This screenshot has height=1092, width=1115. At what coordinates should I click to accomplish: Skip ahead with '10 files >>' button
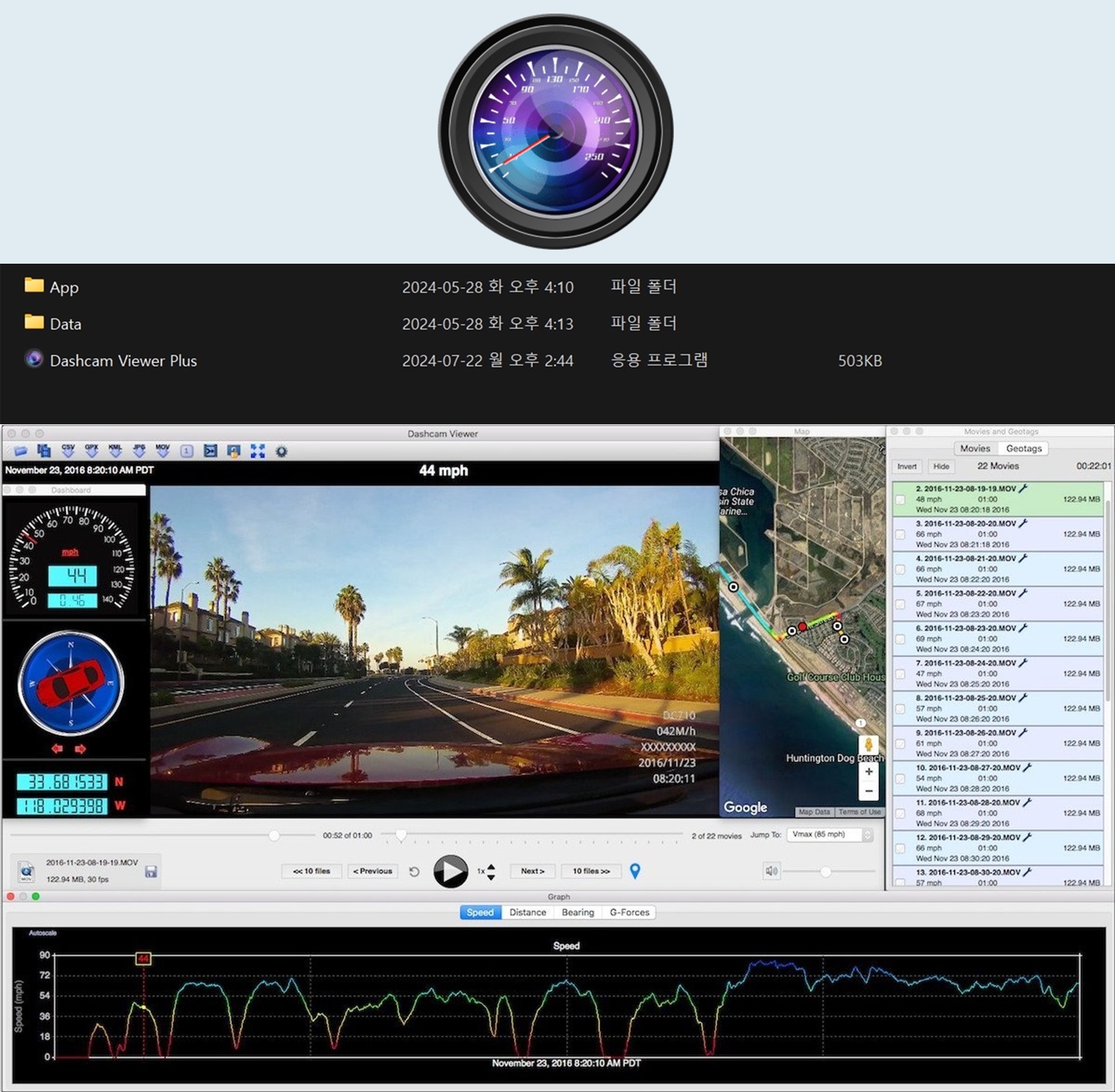(592, 871)
